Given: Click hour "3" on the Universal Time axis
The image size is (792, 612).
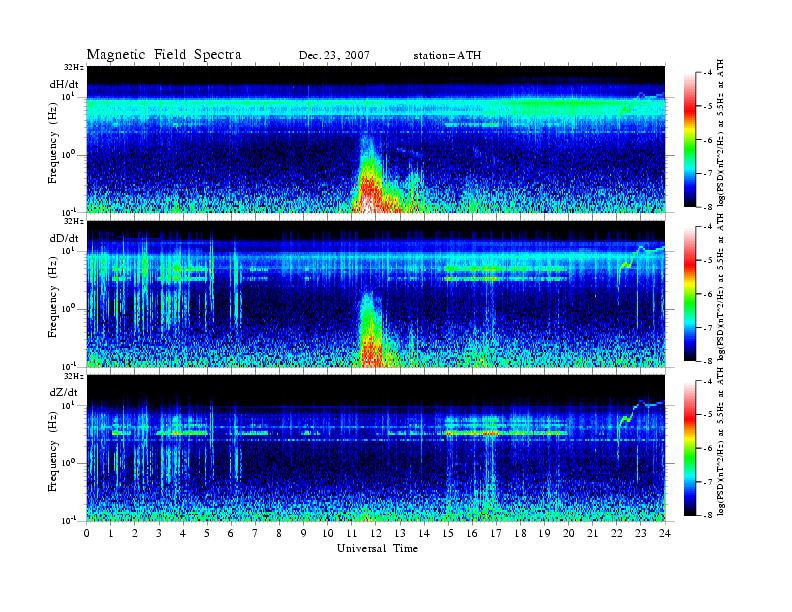Looking at the screenshot, I should pos(159,533).
